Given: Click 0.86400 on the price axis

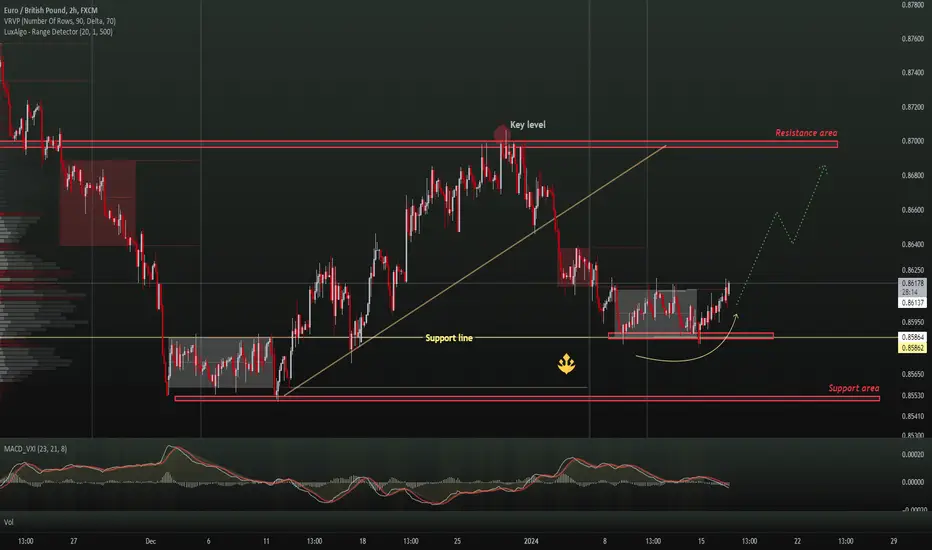Looking at the screenshot, I should 912,244.
